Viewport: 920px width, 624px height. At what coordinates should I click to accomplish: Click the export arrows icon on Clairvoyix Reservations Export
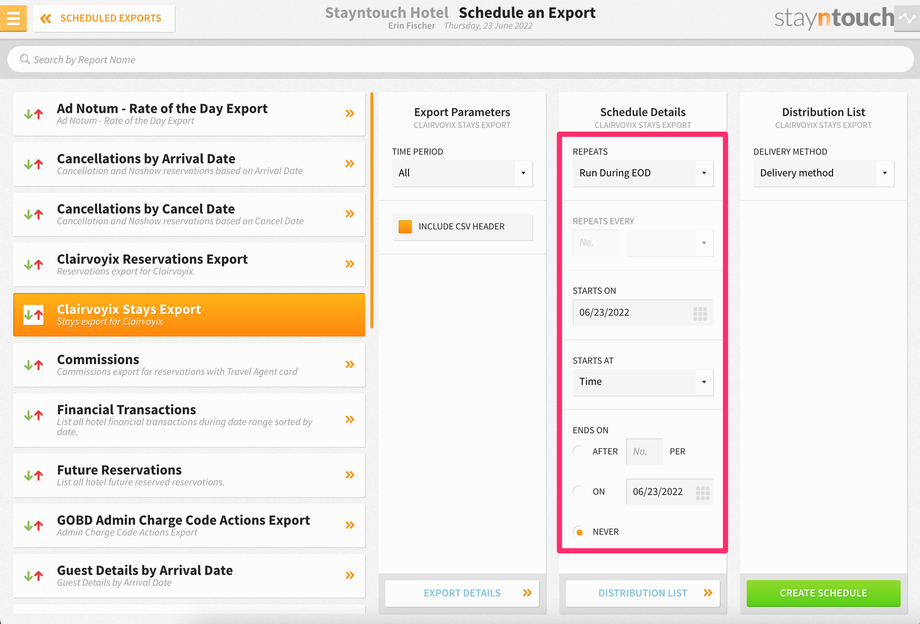pos(33,264)
